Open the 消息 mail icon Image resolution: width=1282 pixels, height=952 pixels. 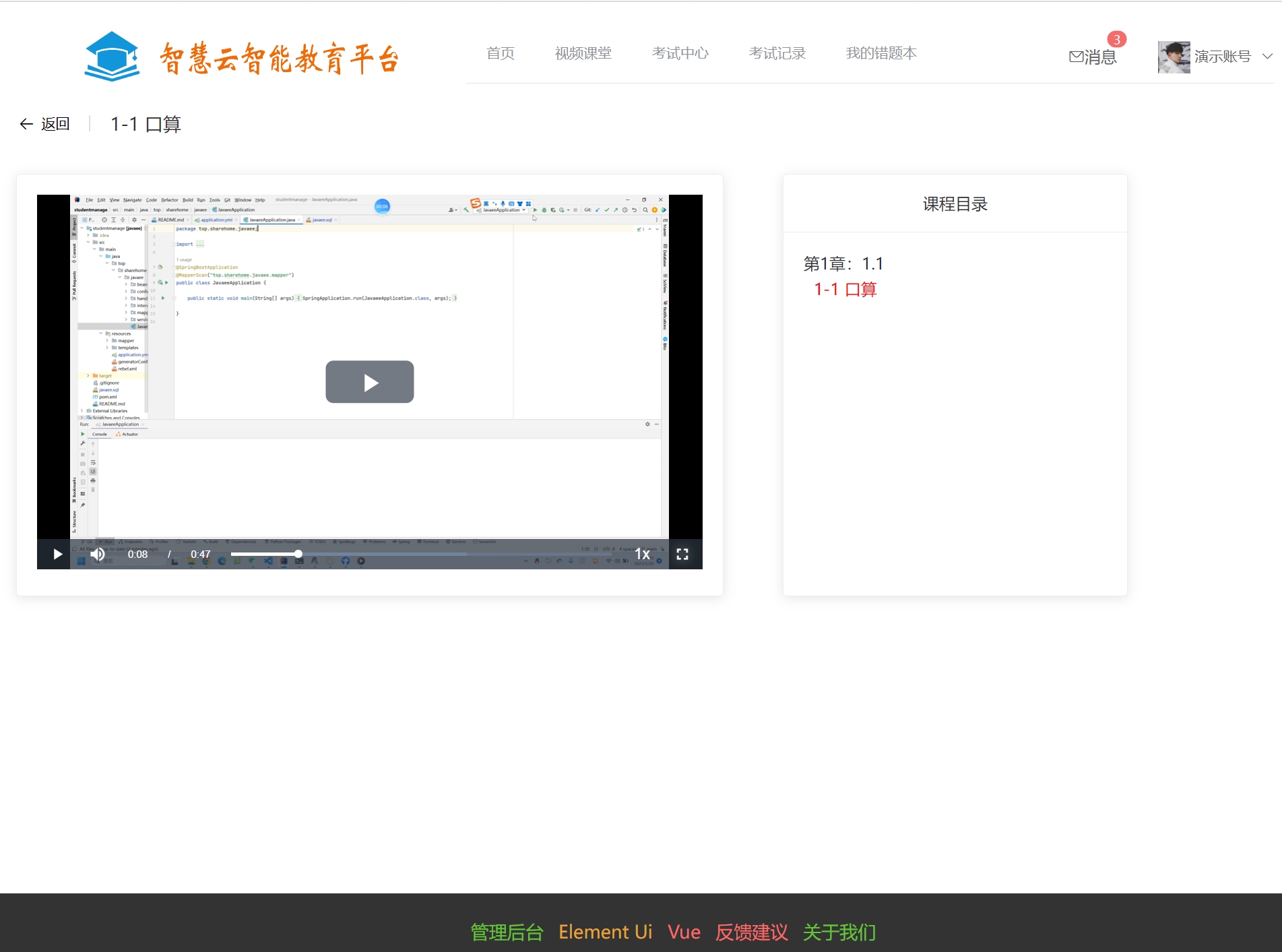coord(1076,57)
